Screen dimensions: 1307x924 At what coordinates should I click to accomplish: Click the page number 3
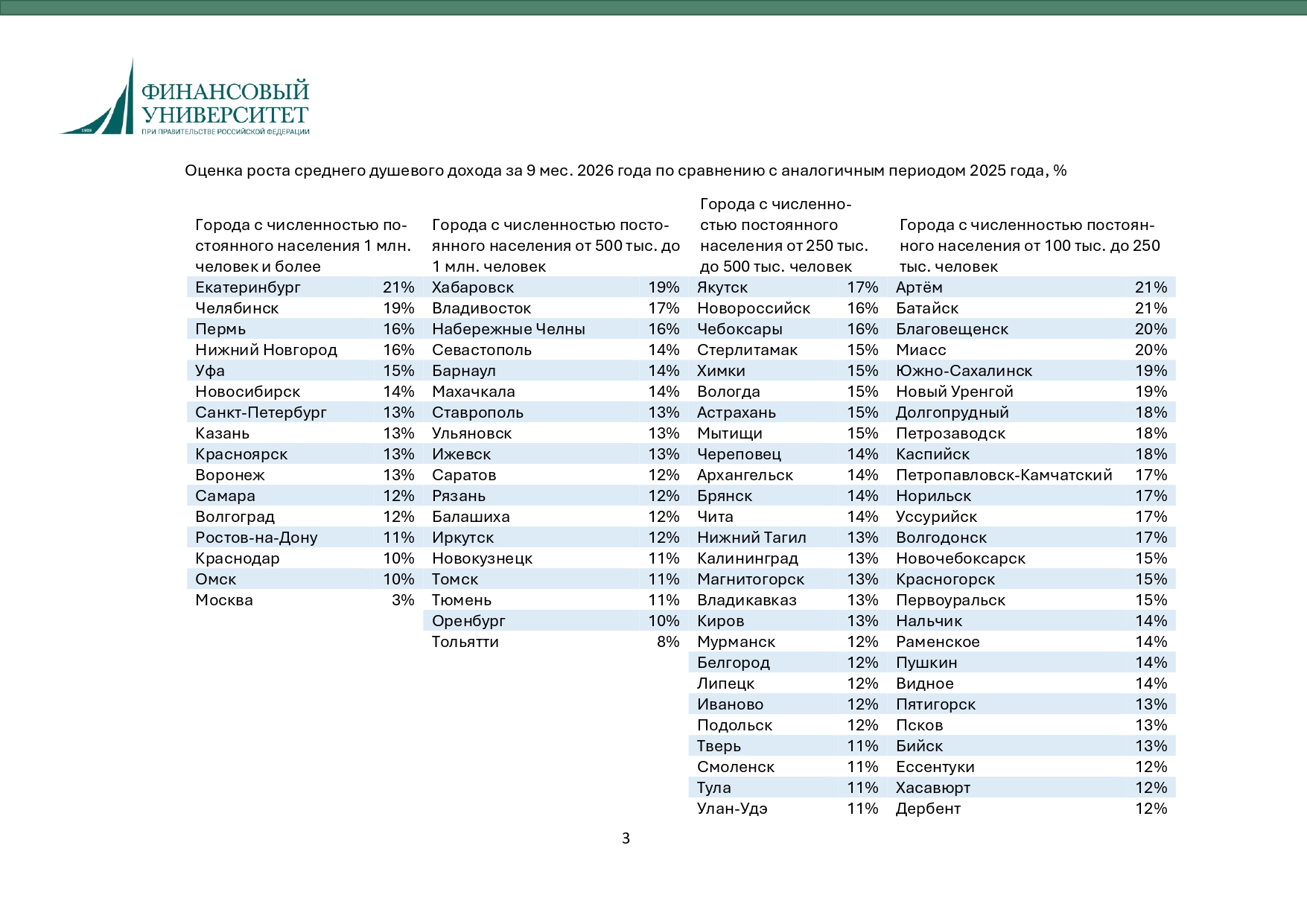[x=626, y=838]
